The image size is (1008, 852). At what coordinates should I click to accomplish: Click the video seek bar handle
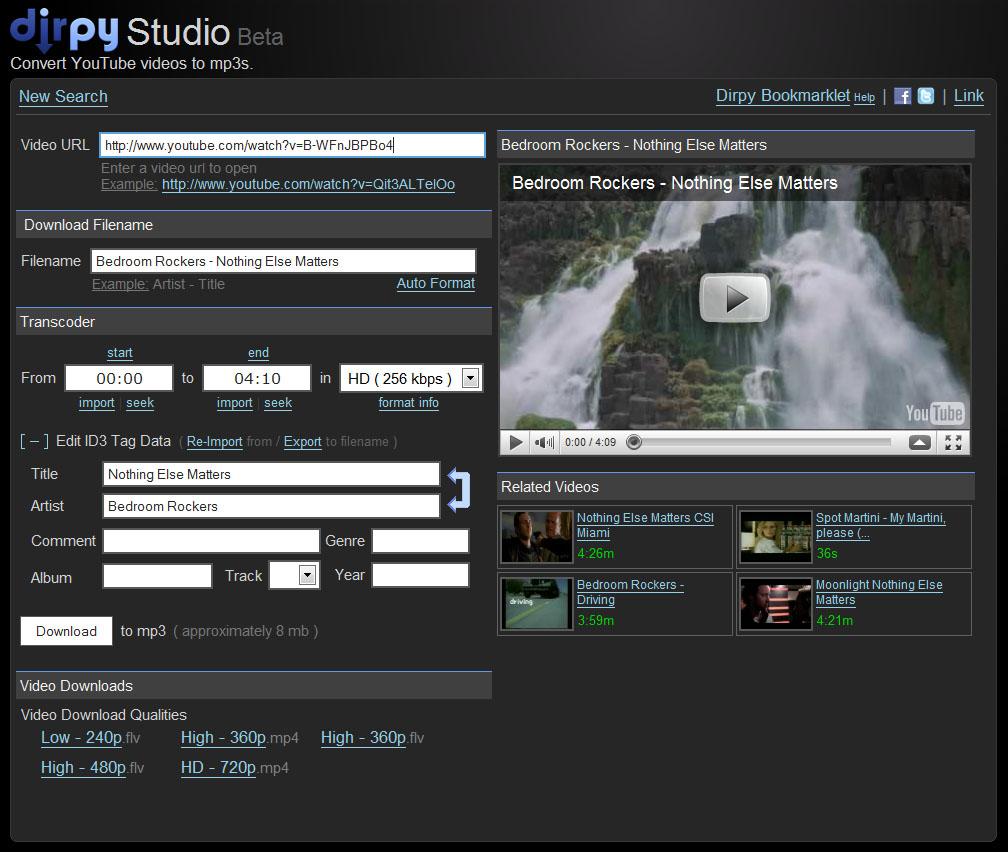(634, 442)
